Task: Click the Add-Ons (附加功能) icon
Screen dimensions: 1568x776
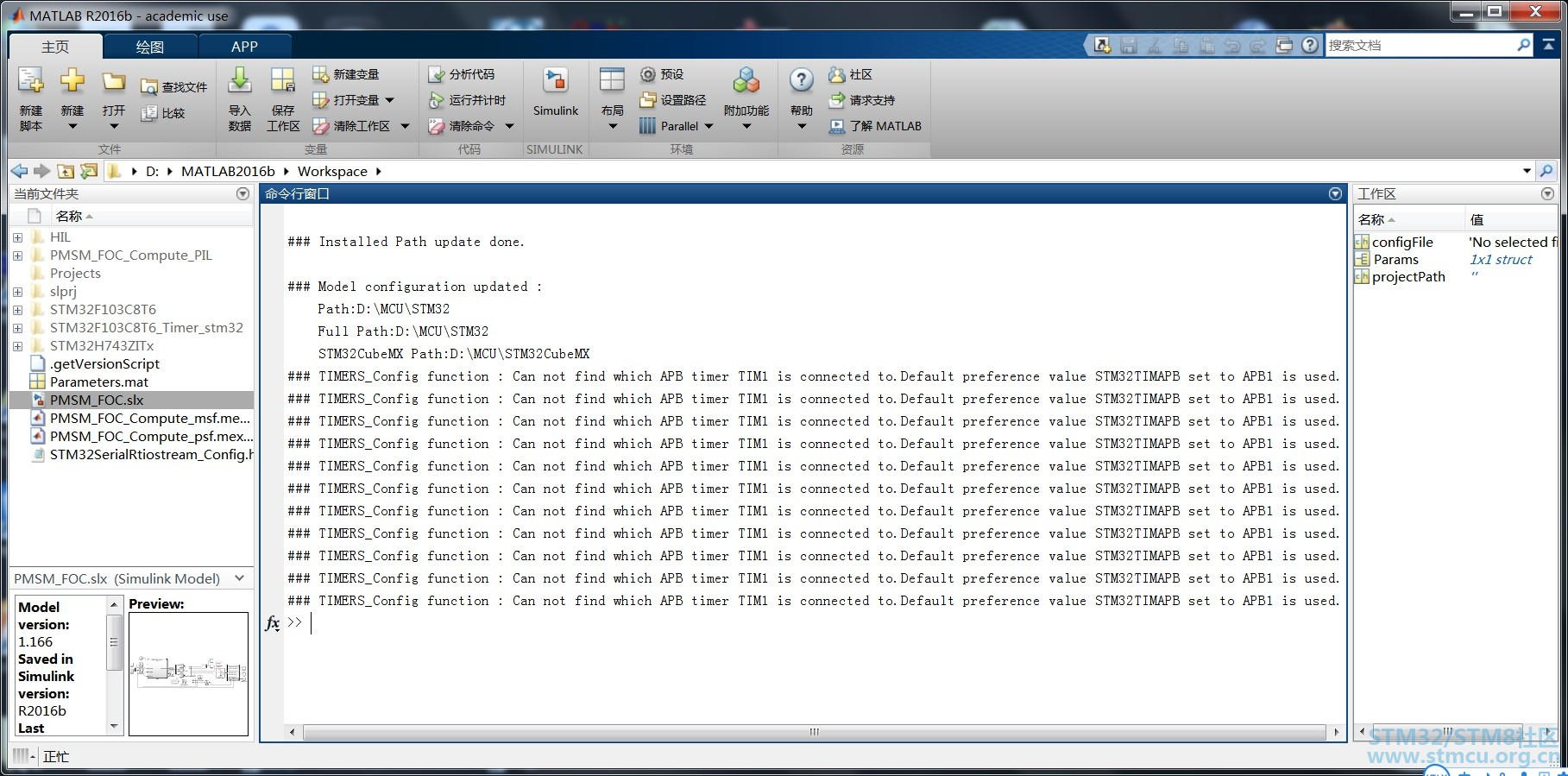Action: pos(746,81)
